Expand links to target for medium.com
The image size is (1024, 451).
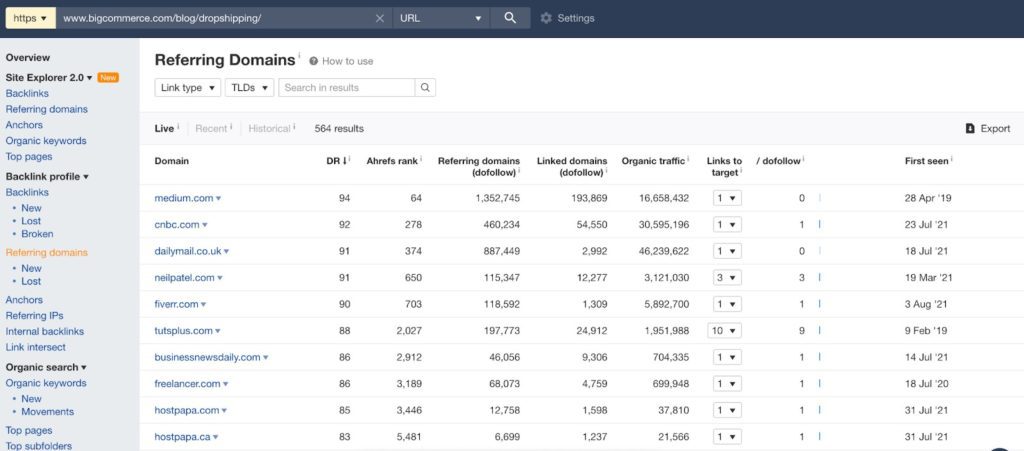727,198
